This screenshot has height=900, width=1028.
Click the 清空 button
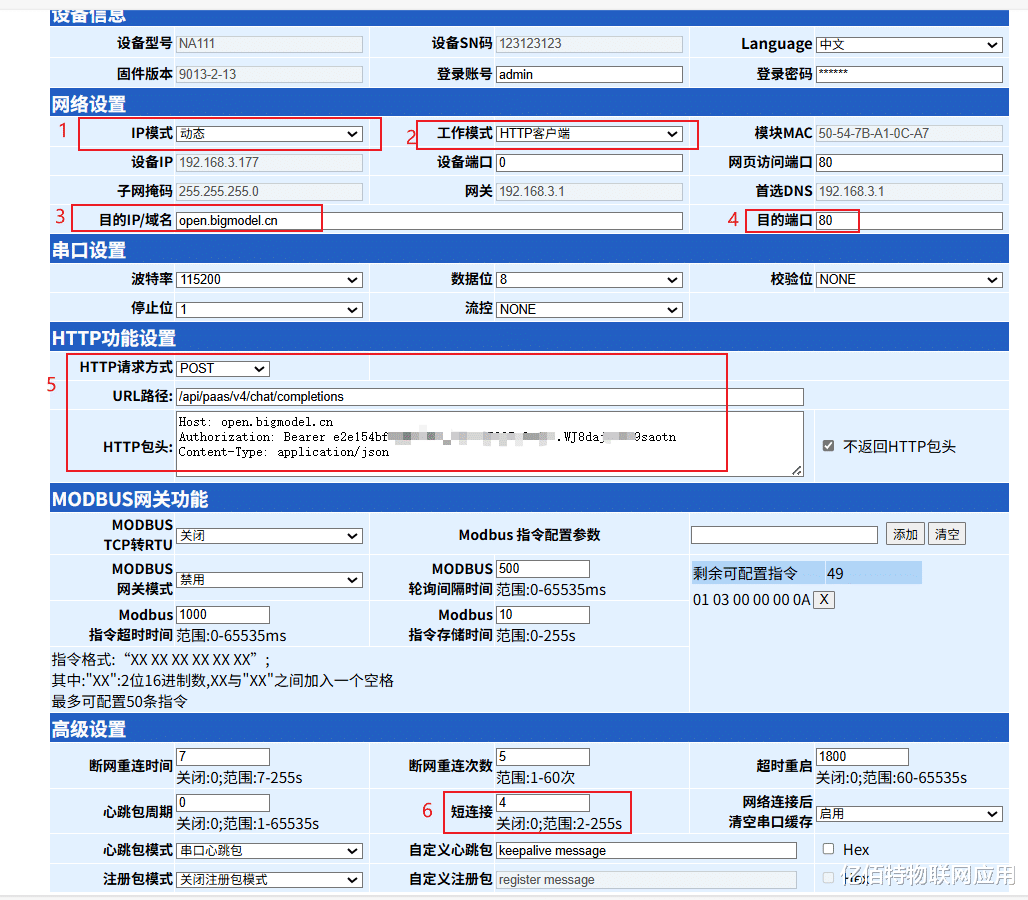947,534
